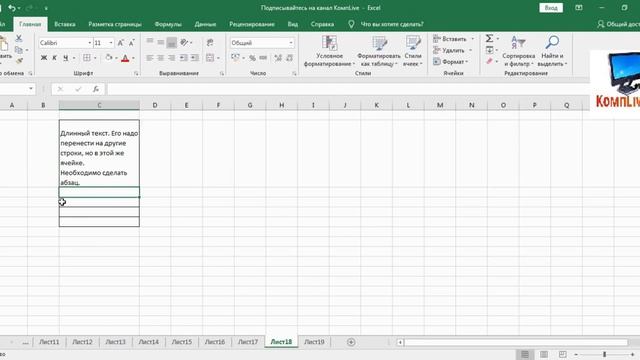This screenshot has width=640, height=360.
Task: Click Формат cells button
Action: tap(451, 62)
